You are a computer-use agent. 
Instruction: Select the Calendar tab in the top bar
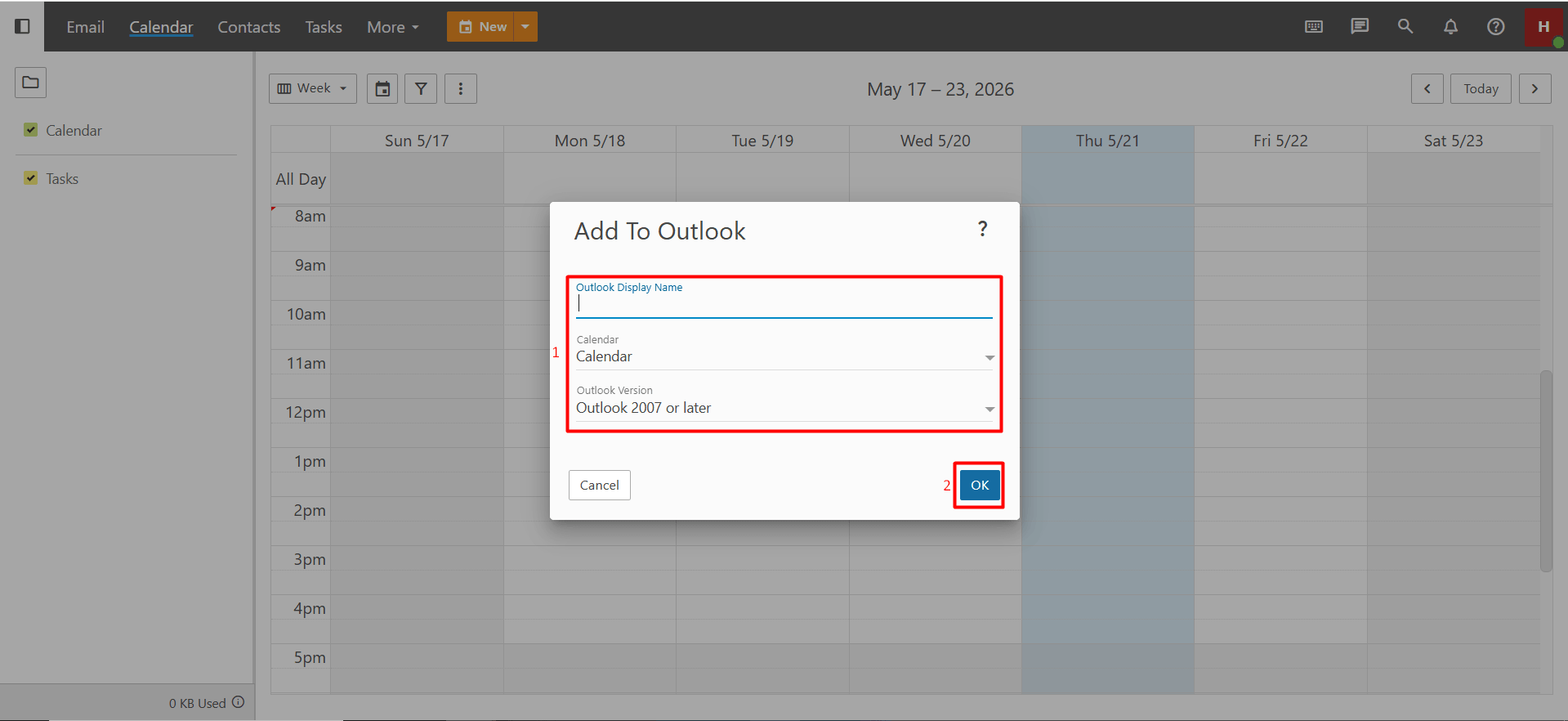161,27
